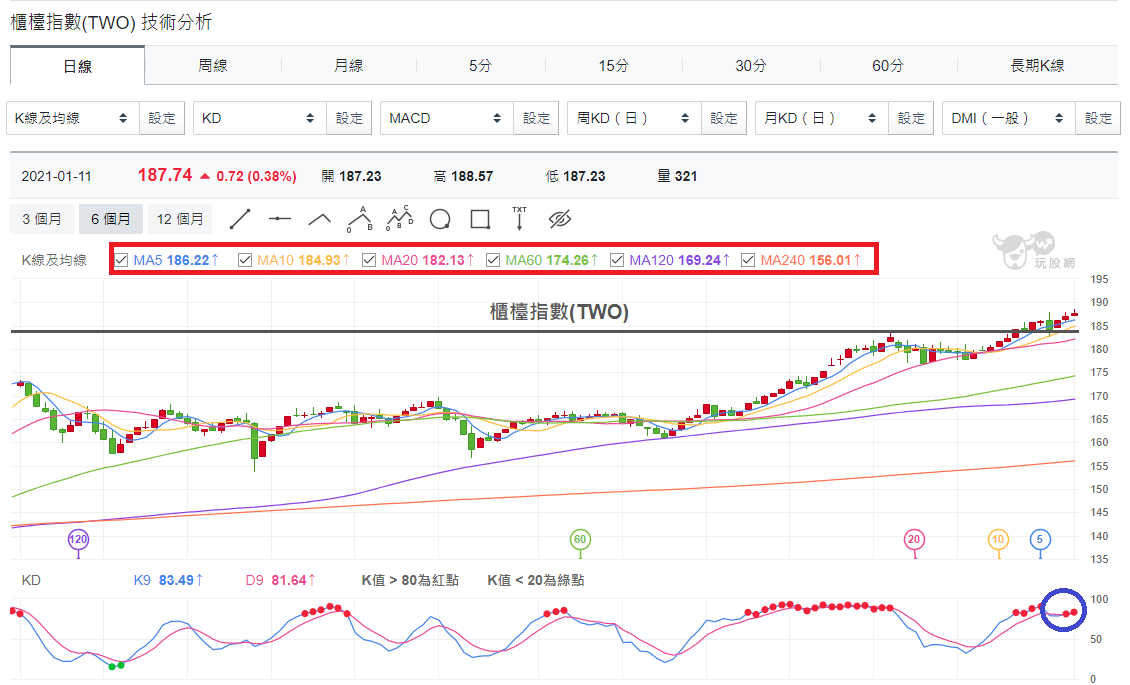Open the MACD indicator dropdown
Viewport: 1130px width, 685px height.
(x=447, y=118)
